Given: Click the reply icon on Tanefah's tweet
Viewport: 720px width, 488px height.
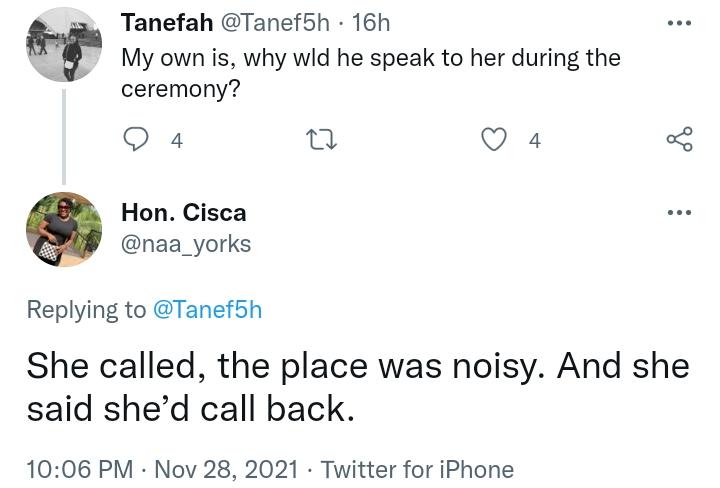Looking at the screenshot, I should 136,139.
